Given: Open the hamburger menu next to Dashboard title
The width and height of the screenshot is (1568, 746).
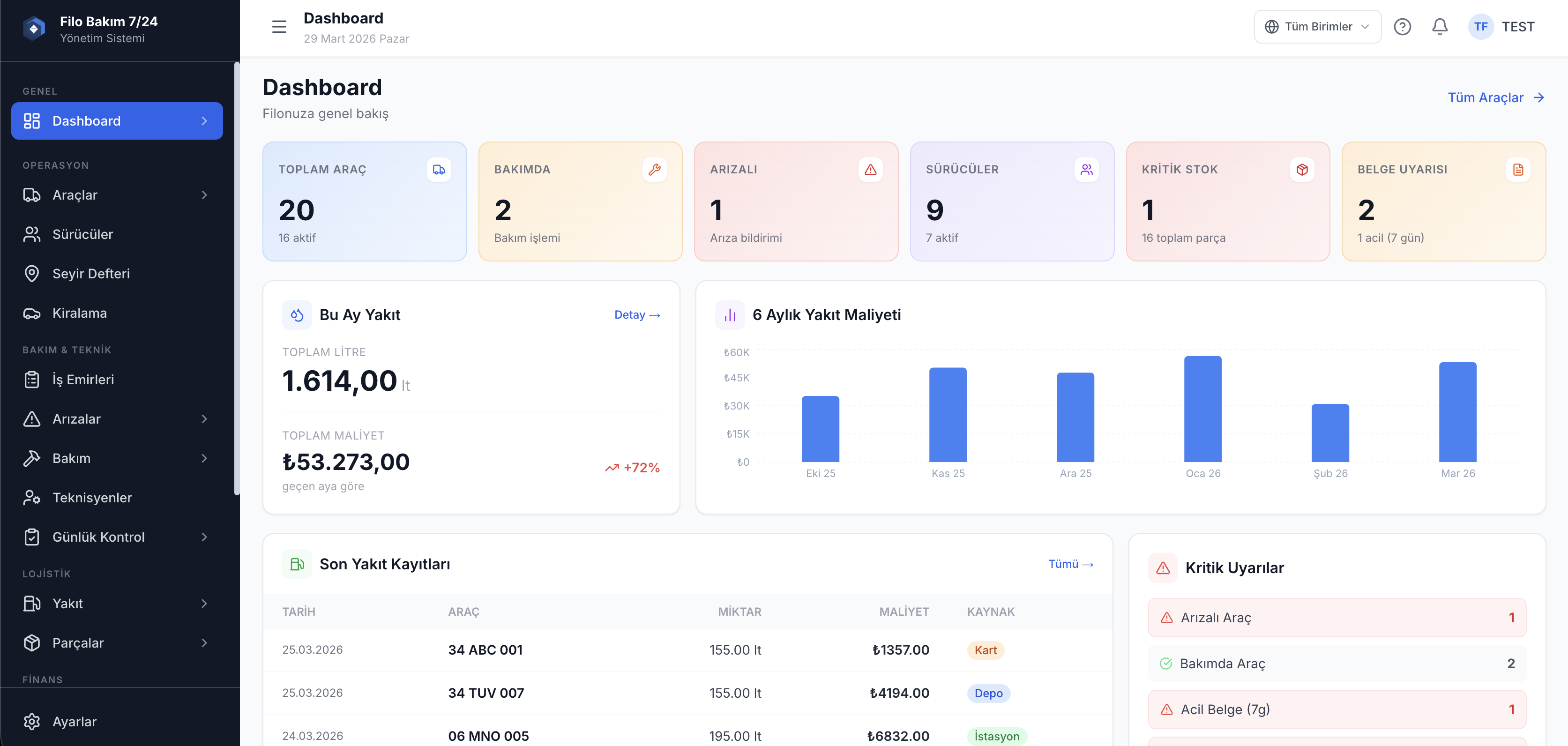Looking at the screenshot, I should pos(279,26).
